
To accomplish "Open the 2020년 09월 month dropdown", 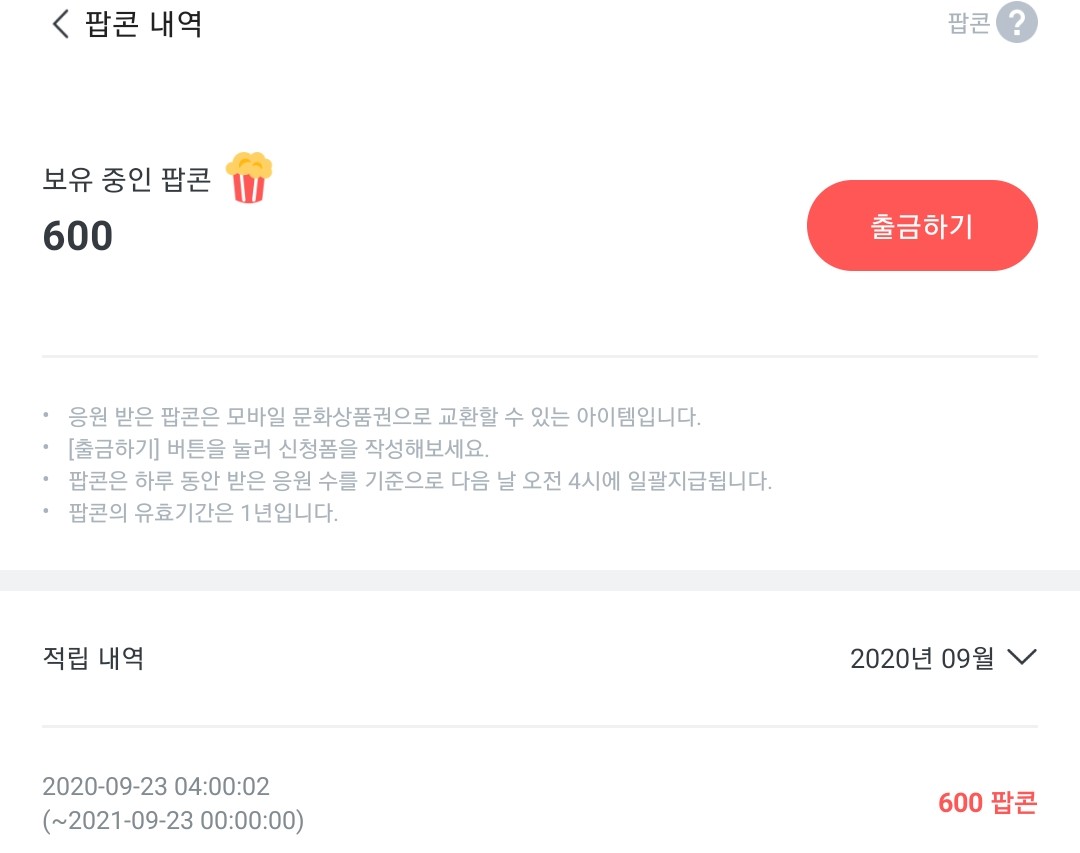I will [x=922, y=658].
